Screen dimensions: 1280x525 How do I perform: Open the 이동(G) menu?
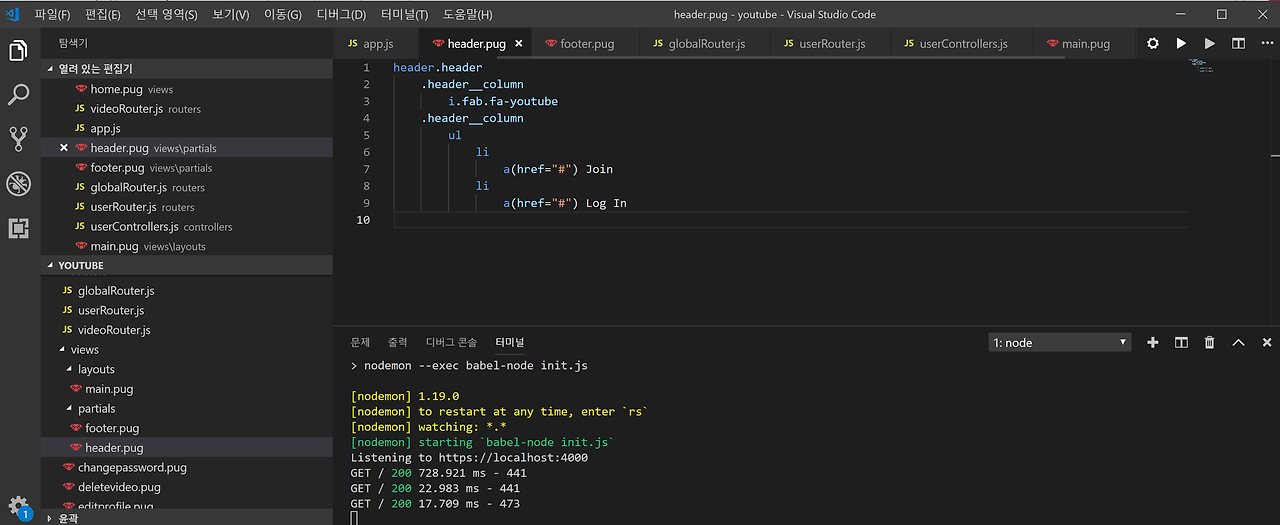(283, 15)
